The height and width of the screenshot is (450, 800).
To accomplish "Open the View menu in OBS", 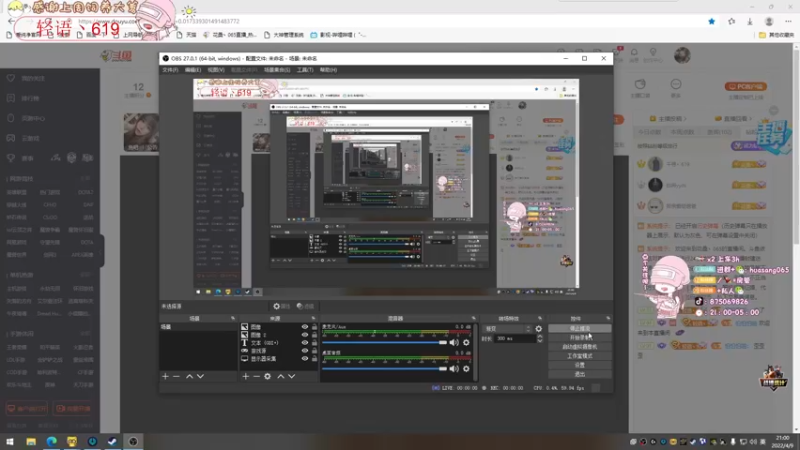I will tap(216, 70).
